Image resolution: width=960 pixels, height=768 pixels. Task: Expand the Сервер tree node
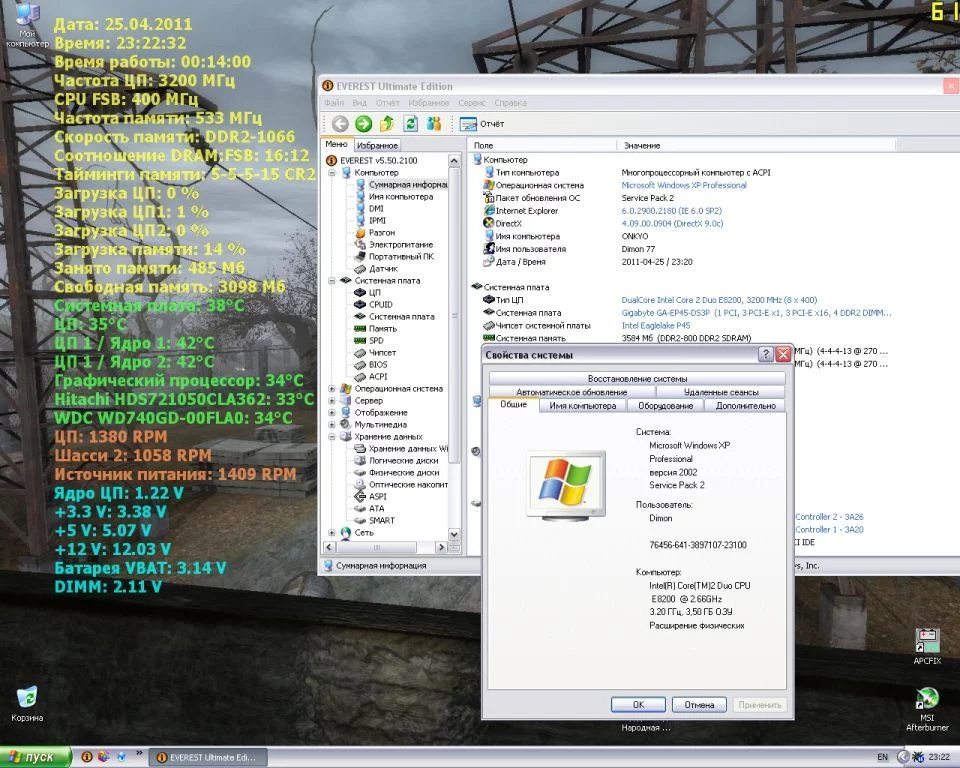pyautogui.click(x=331, y=401)
